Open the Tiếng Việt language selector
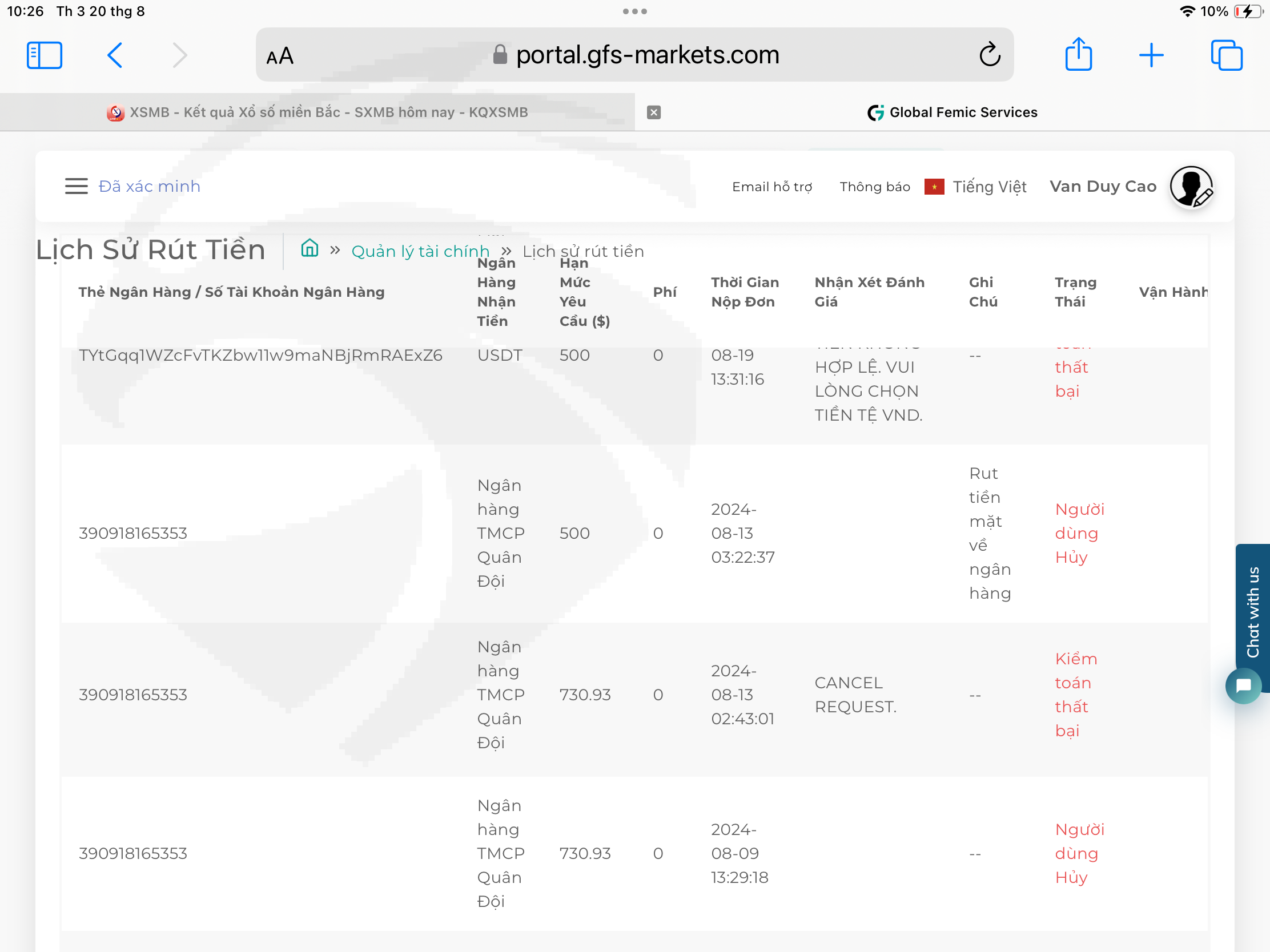The height and width of the screenshot is (952, 1270). click(988, 187)
